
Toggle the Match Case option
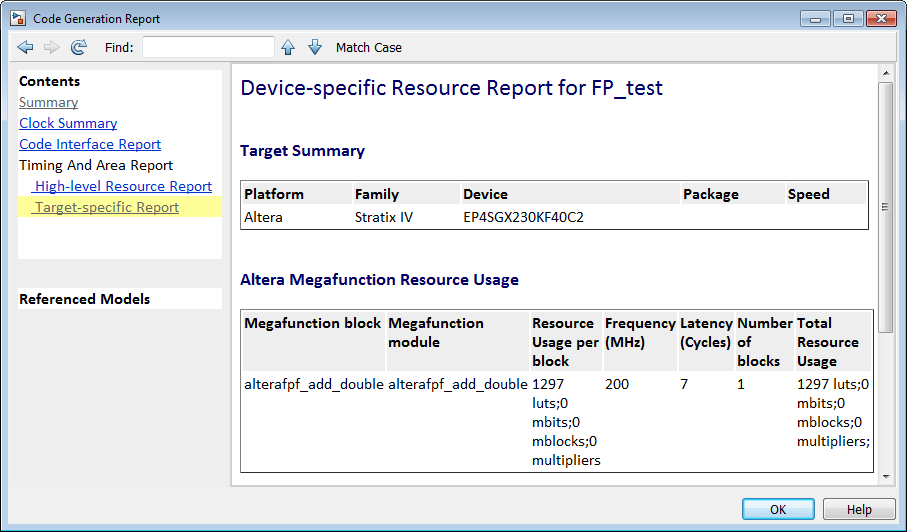(x=369, y=47)
